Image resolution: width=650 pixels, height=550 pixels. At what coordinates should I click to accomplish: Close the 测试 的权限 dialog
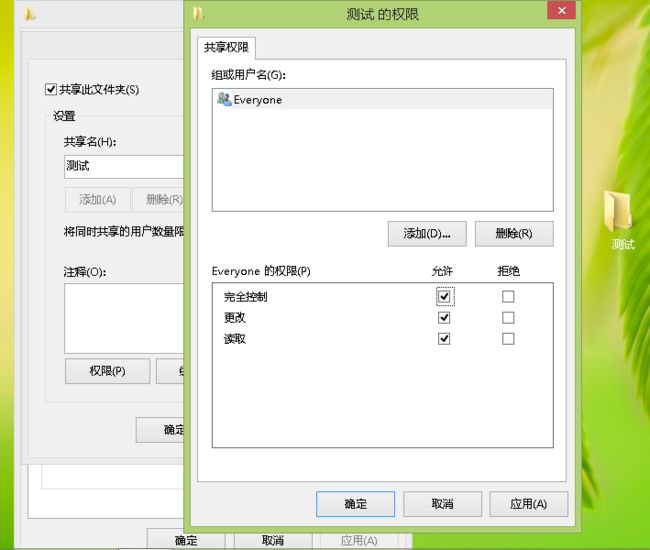click(x=561, y=10)
